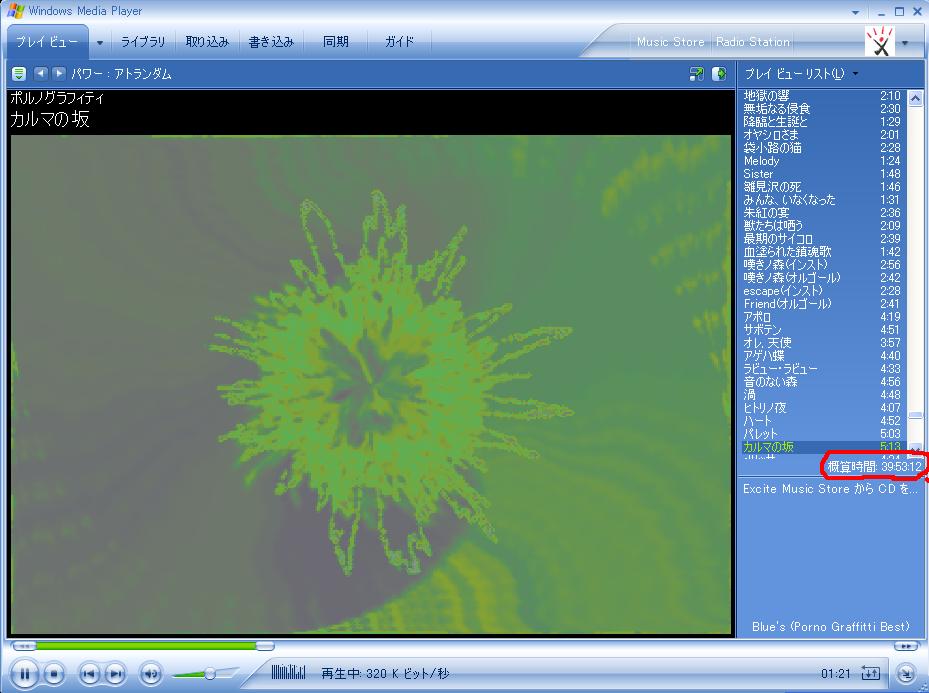
Task: Select track 血塗られた鎮魂歌
Action: [822, 252]
